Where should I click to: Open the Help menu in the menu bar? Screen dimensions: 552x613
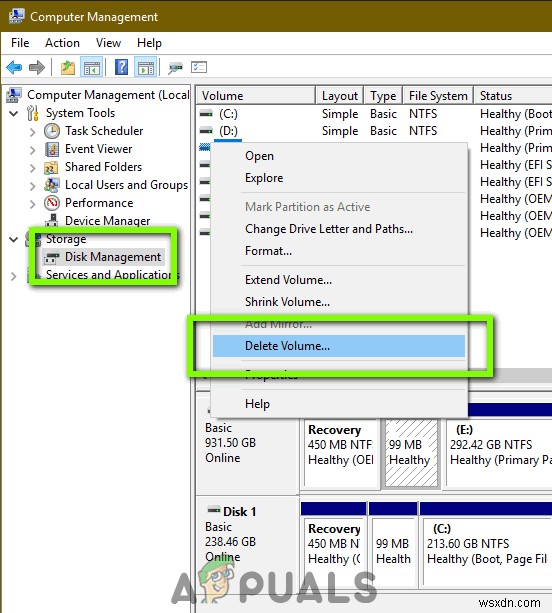pyautogui.click(x=149, y=43)
